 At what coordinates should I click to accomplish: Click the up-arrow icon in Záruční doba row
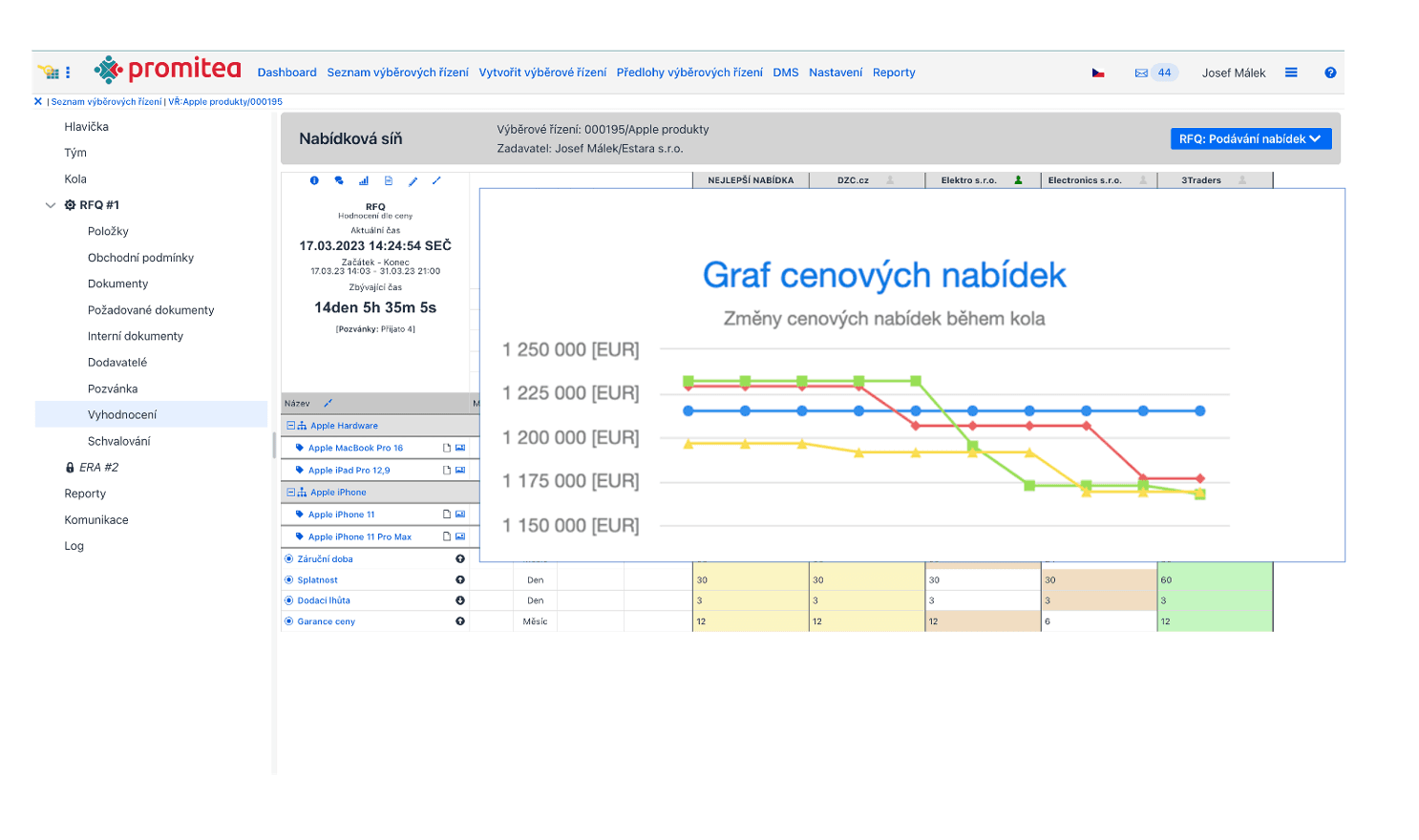tap(460, 559)
